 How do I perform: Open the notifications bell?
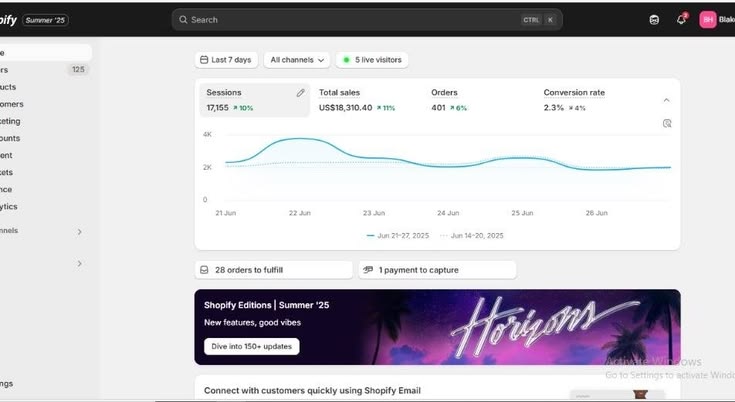point(682,20)
